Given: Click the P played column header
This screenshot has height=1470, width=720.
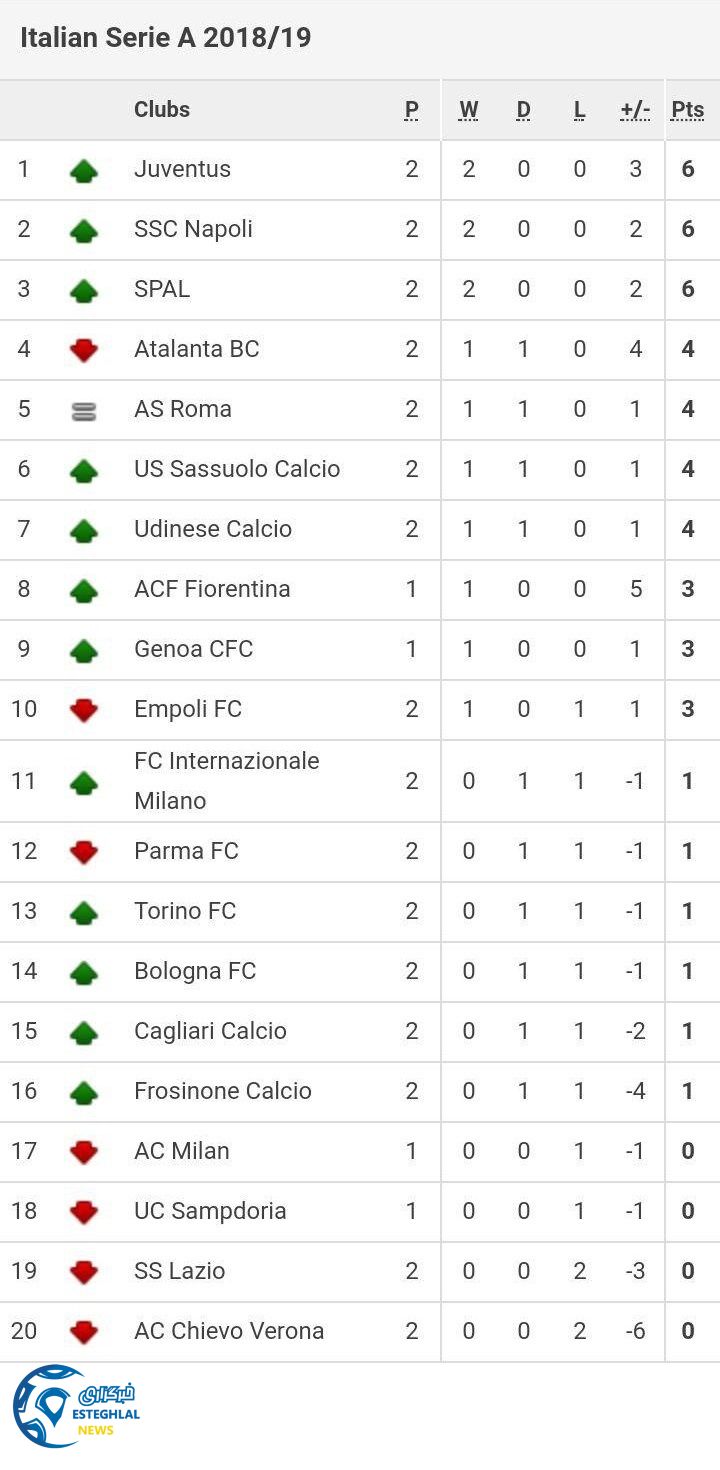Looking at the screenshot, I should [x=412, y=110].
